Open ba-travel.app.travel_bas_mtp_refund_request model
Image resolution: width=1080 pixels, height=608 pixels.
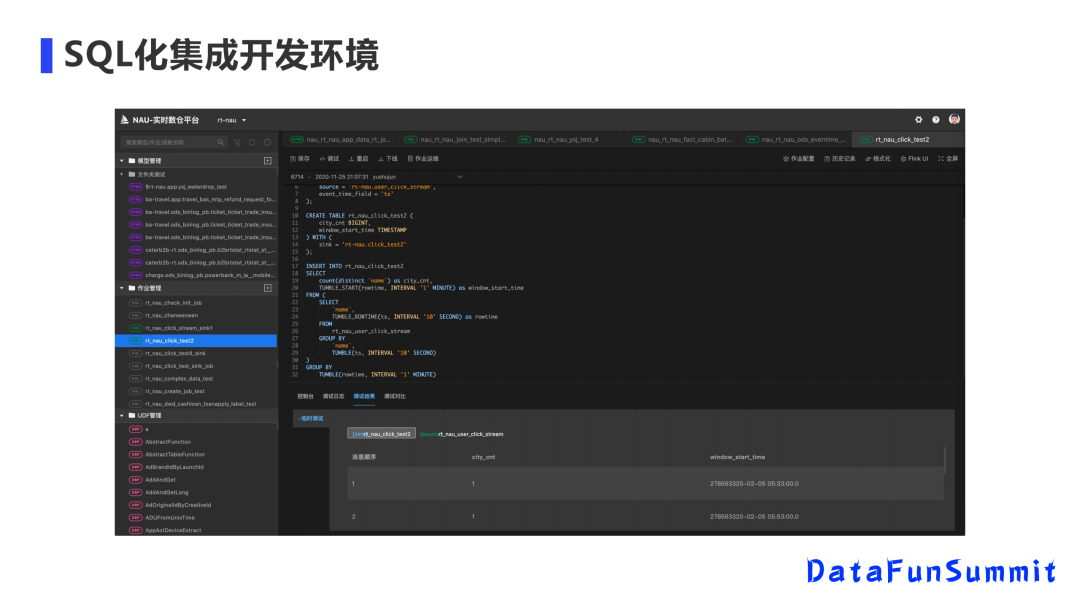(210, 199)
